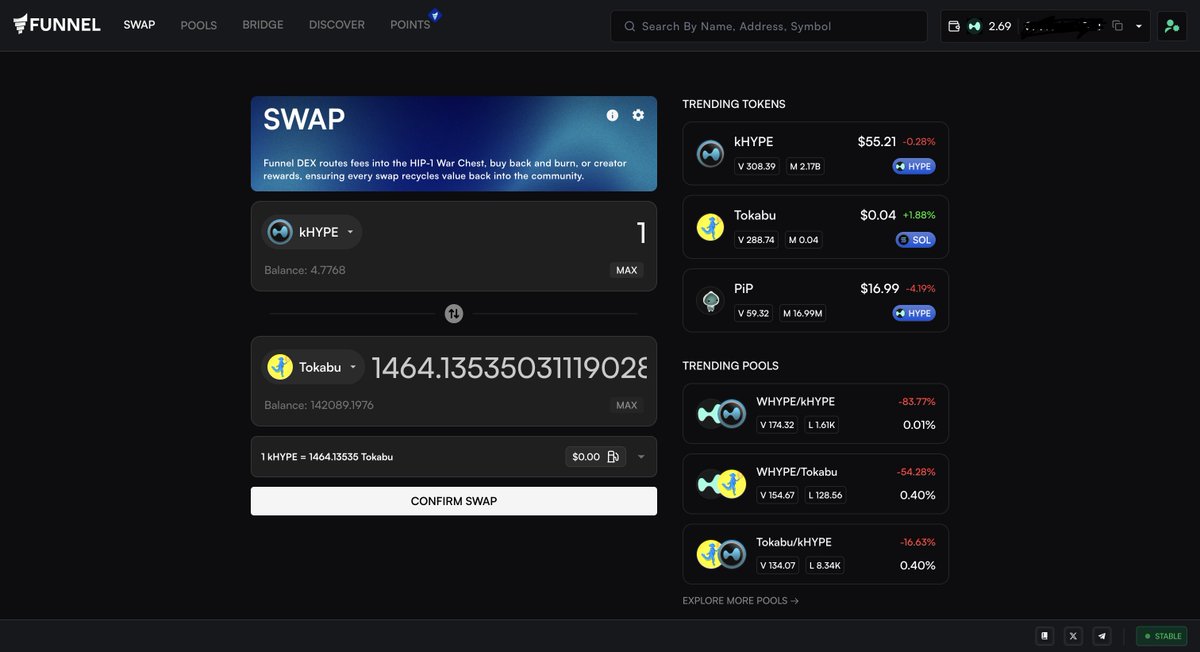Click the HYPE chain badge on kHYPE card
Screen dimensions: 1200x652
click(914, 167)
